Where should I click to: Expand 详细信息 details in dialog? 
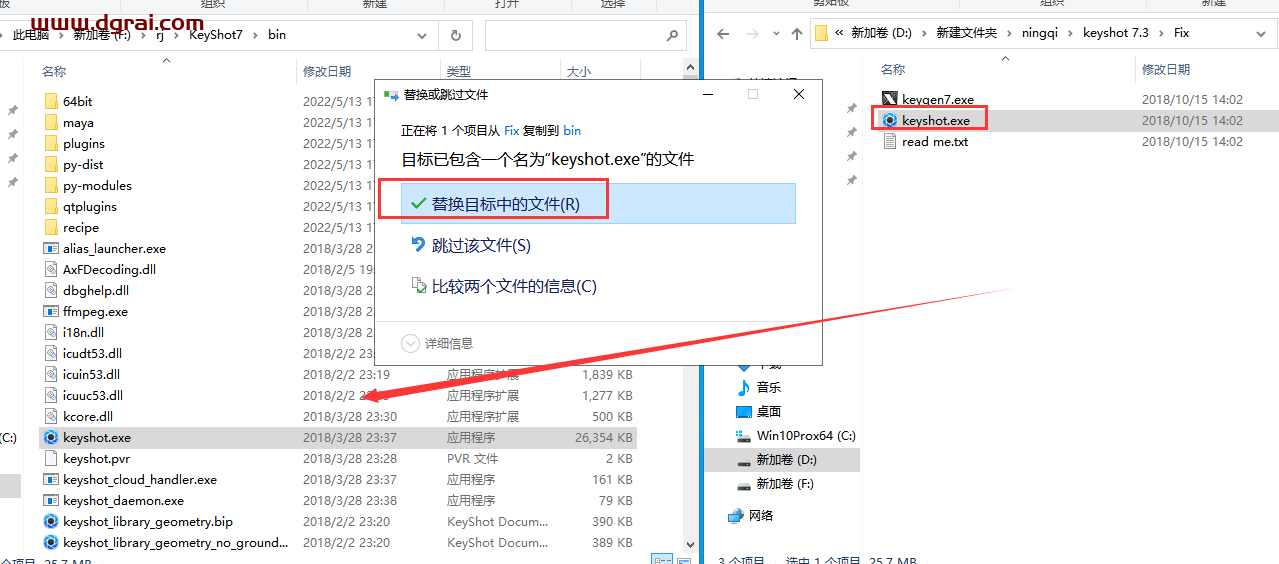tap(437, 343)
